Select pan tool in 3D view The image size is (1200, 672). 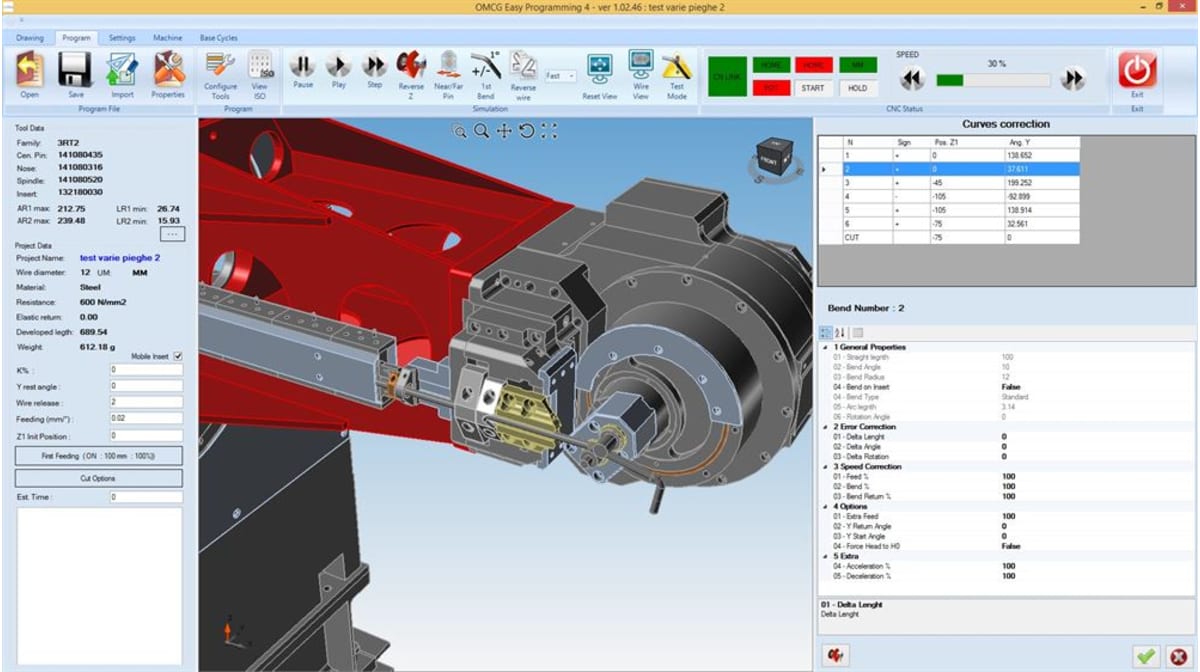click(x=504, y=131)
